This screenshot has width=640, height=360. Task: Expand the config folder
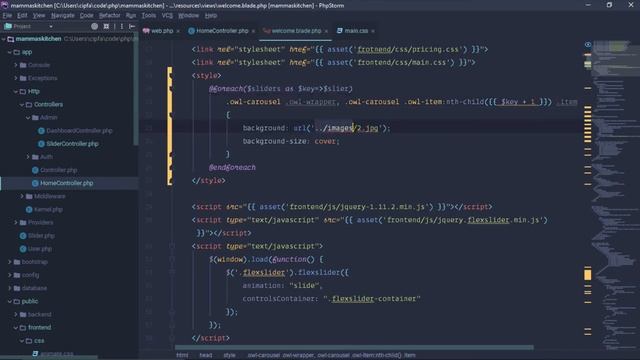[x=10, y=275]
